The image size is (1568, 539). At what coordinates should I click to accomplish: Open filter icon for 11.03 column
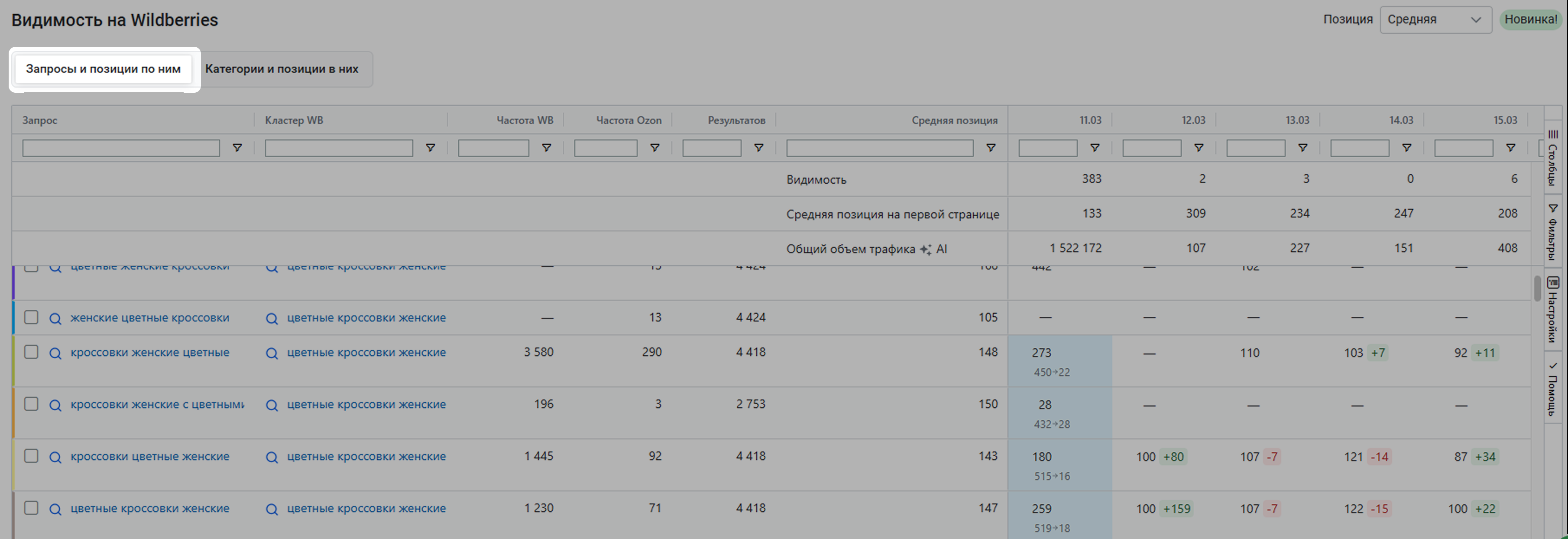point(1095,148)
